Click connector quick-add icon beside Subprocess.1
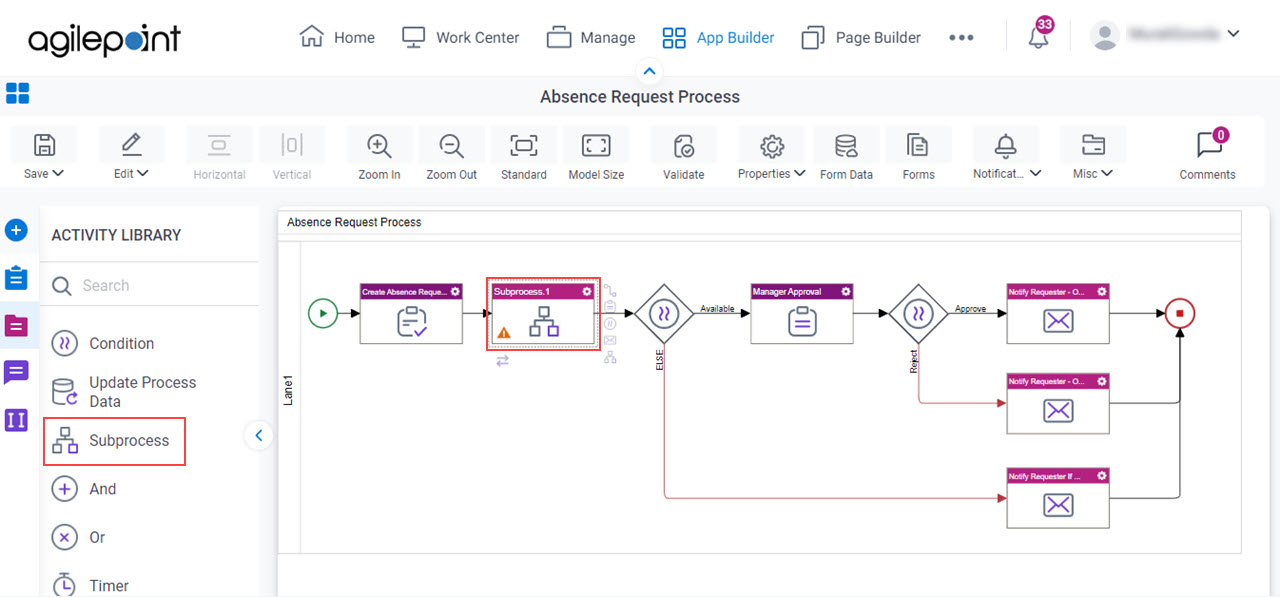Screen dimensions: 1280x597 tap(610, 291)
